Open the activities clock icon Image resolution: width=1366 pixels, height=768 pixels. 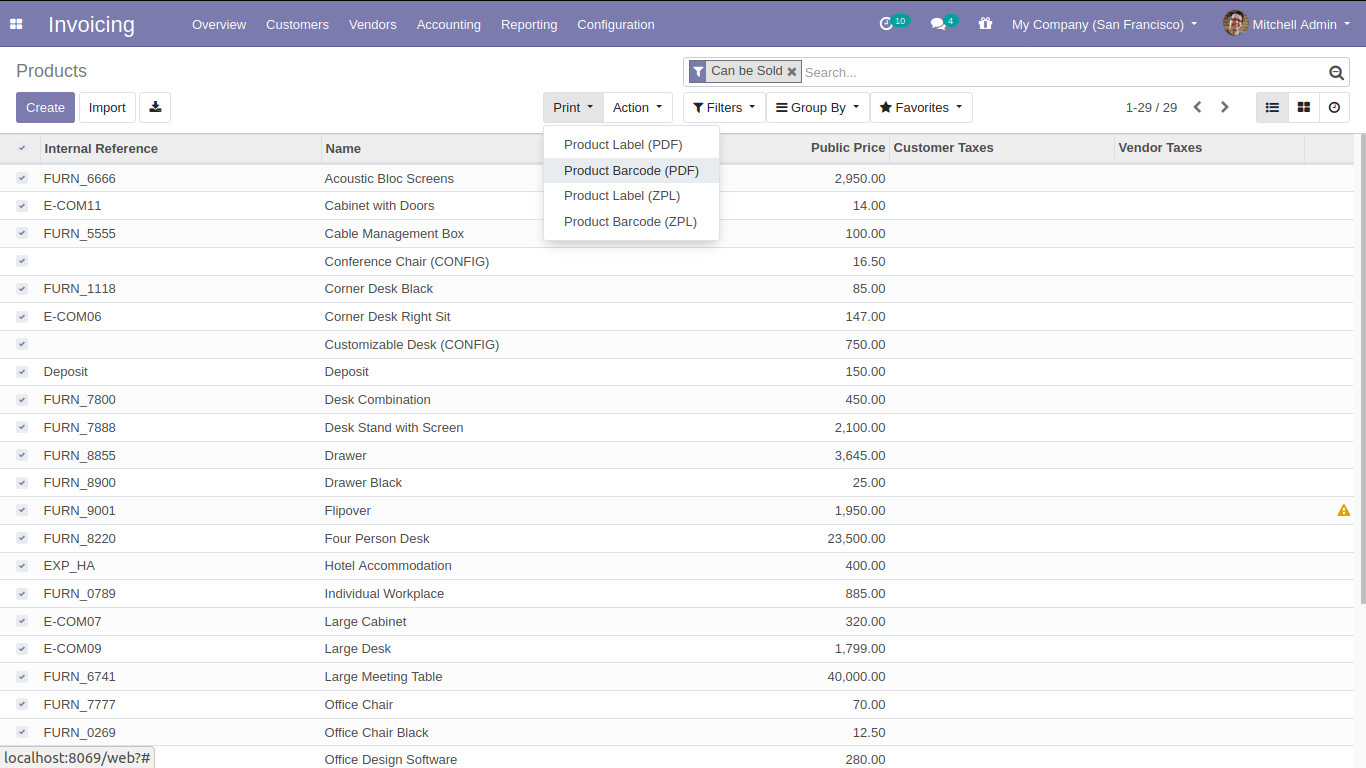click(x=886, y=24)
